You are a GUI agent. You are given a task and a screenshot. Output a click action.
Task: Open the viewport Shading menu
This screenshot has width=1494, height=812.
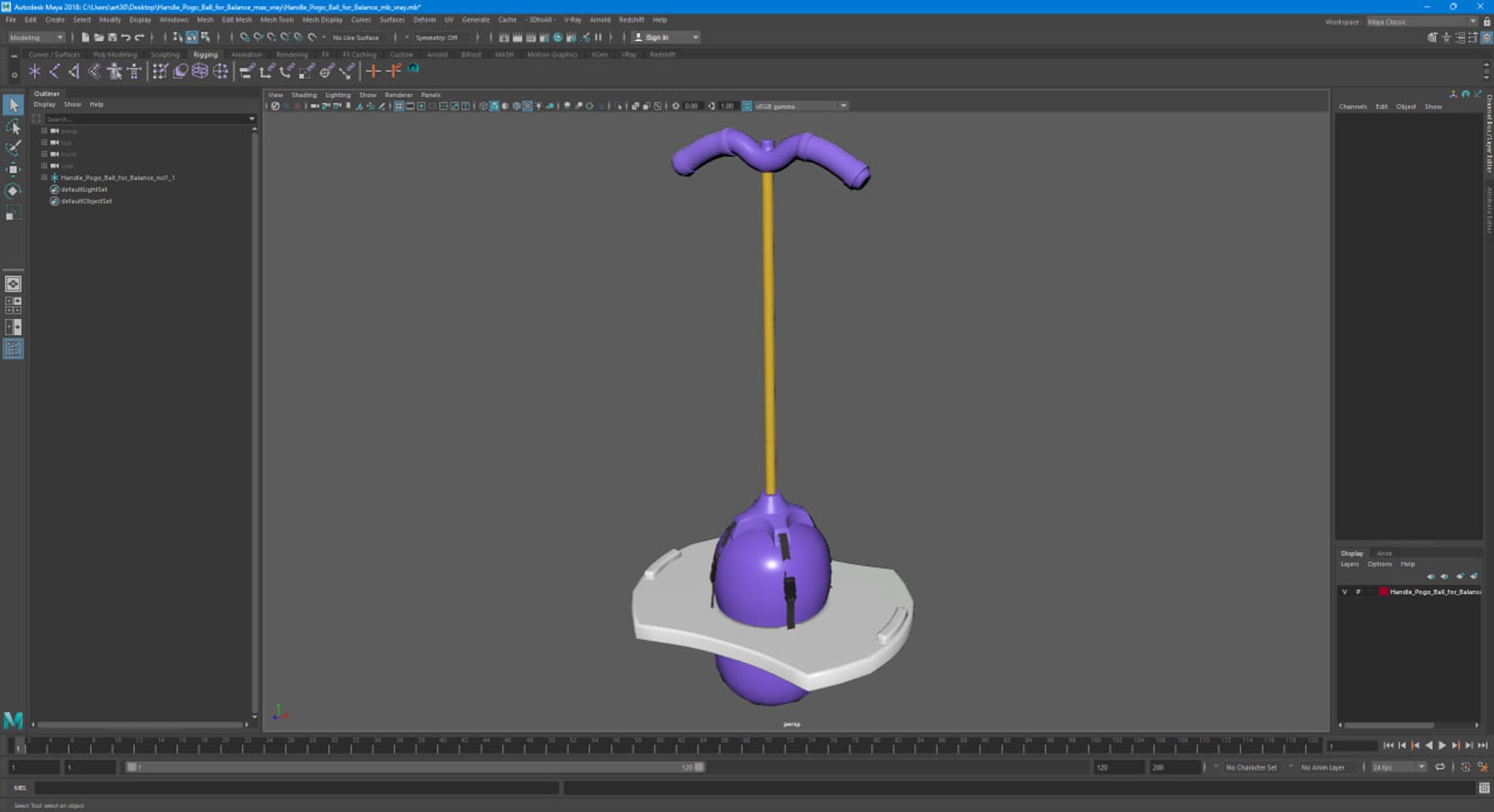tap(303, 95)
